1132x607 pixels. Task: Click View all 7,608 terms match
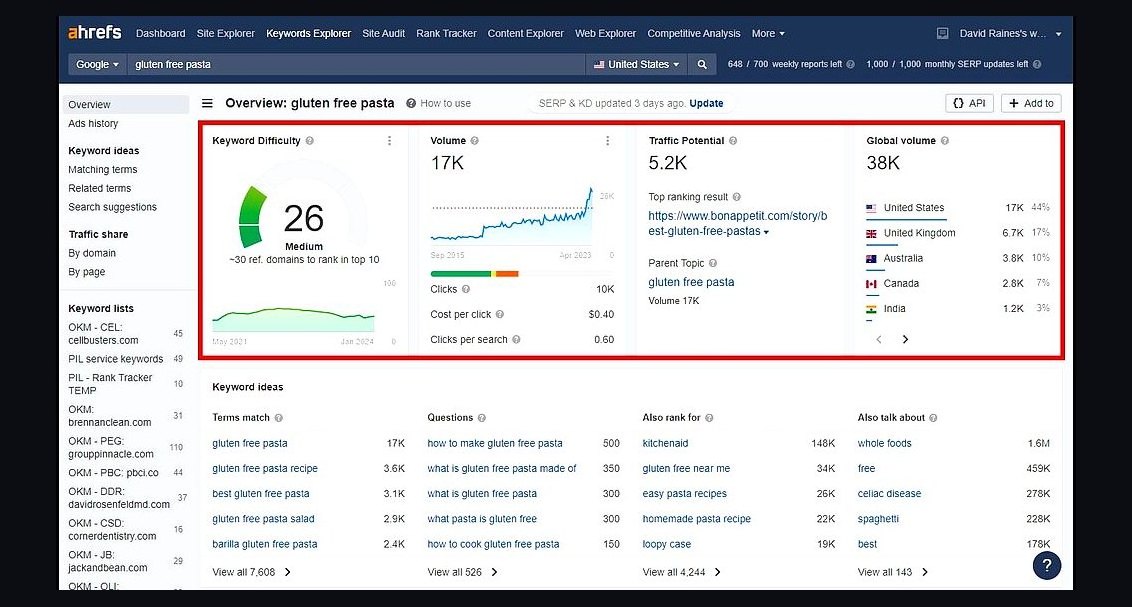pos(251,572)
